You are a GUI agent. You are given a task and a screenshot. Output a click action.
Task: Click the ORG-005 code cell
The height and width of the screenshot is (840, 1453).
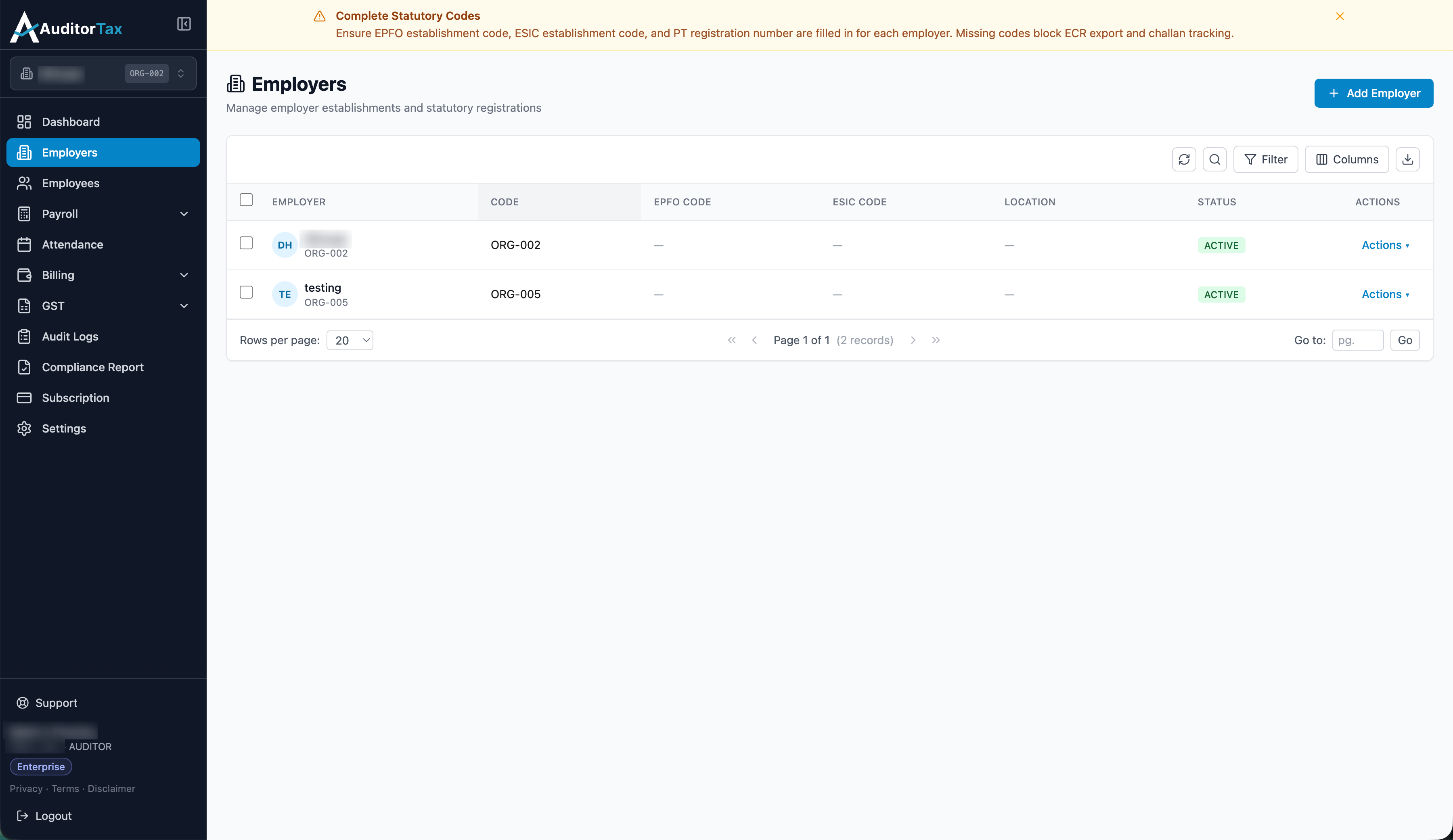pyautogui.click(x=515, y=294)
